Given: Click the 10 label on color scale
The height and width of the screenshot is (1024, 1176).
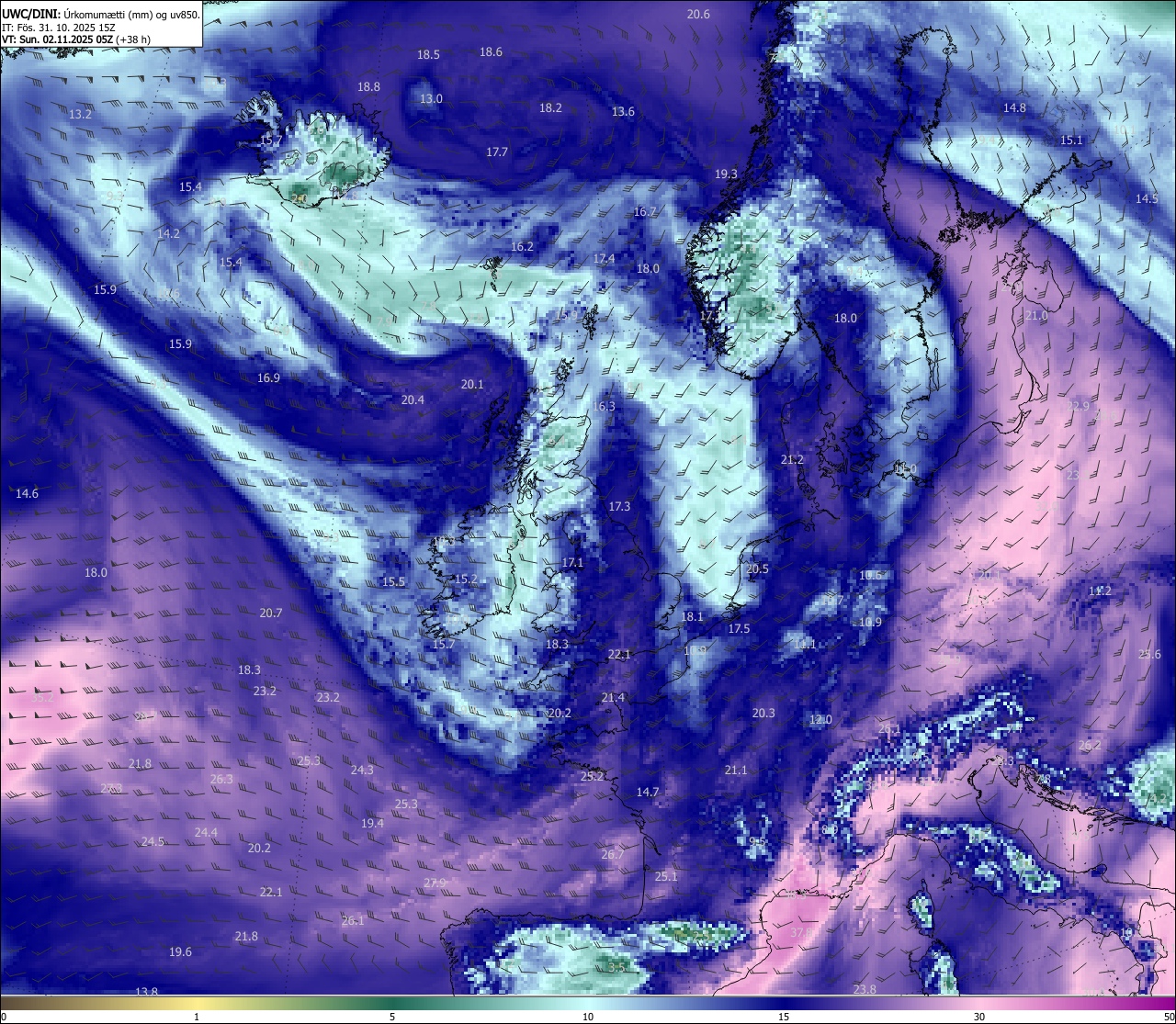Looking at the screenshot, I should point(588,1017).
